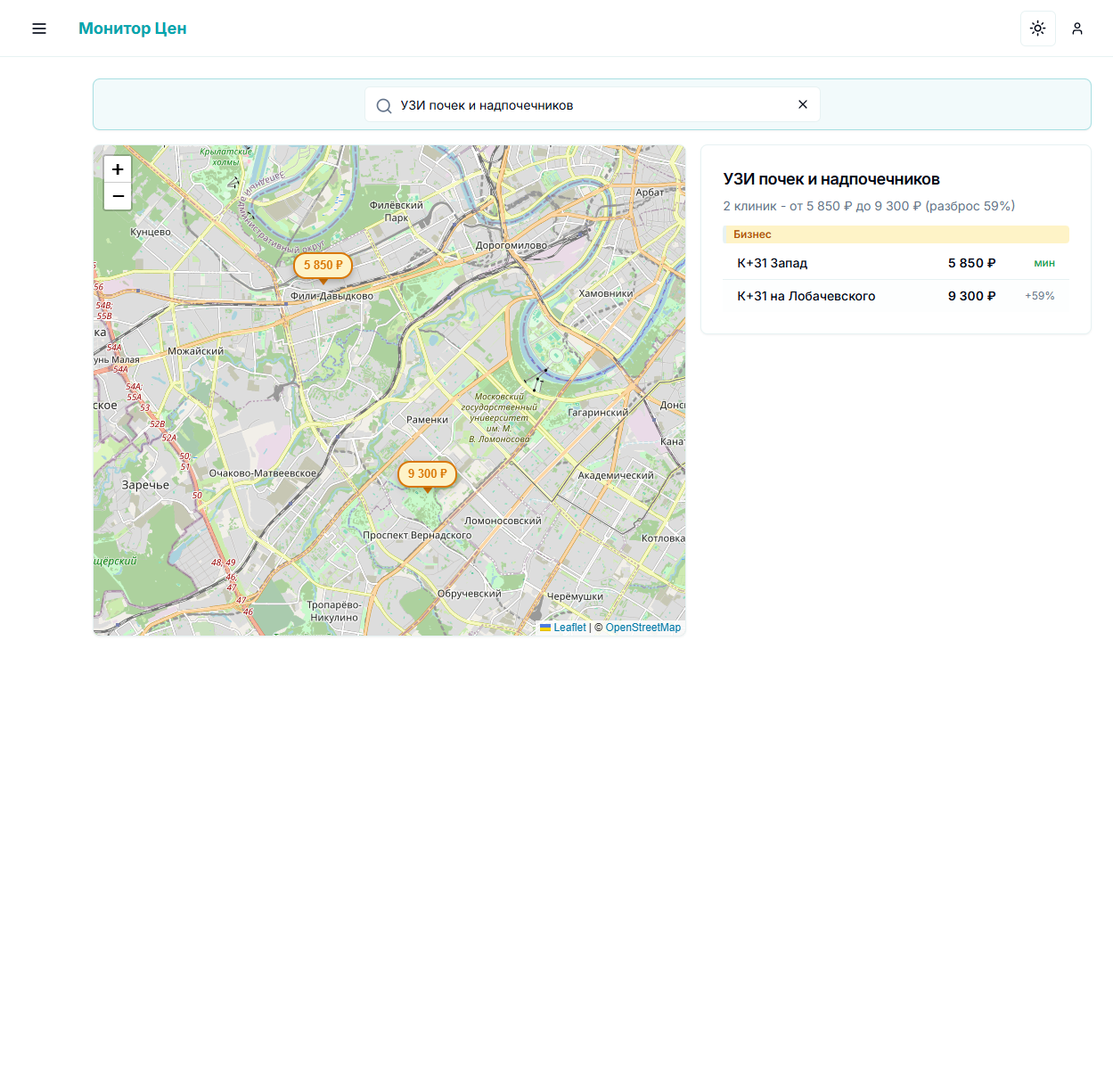Select the 9 300 ₽ map price marker
1113x1092 pixels.
[x=427, y=474]
